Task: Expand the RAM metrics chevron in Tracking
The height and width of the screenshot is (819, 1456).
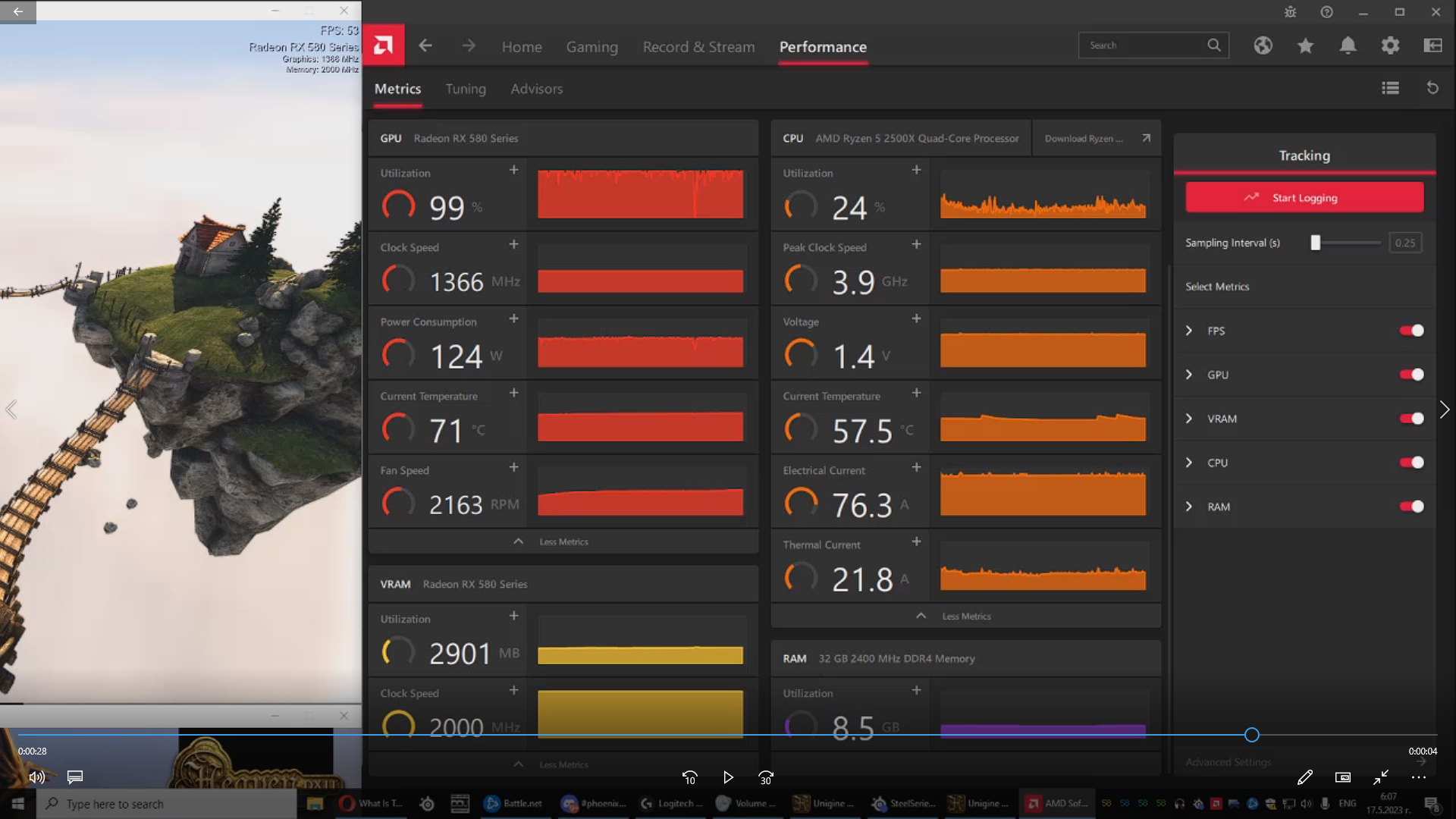Action: click(x=1189, y=507)
